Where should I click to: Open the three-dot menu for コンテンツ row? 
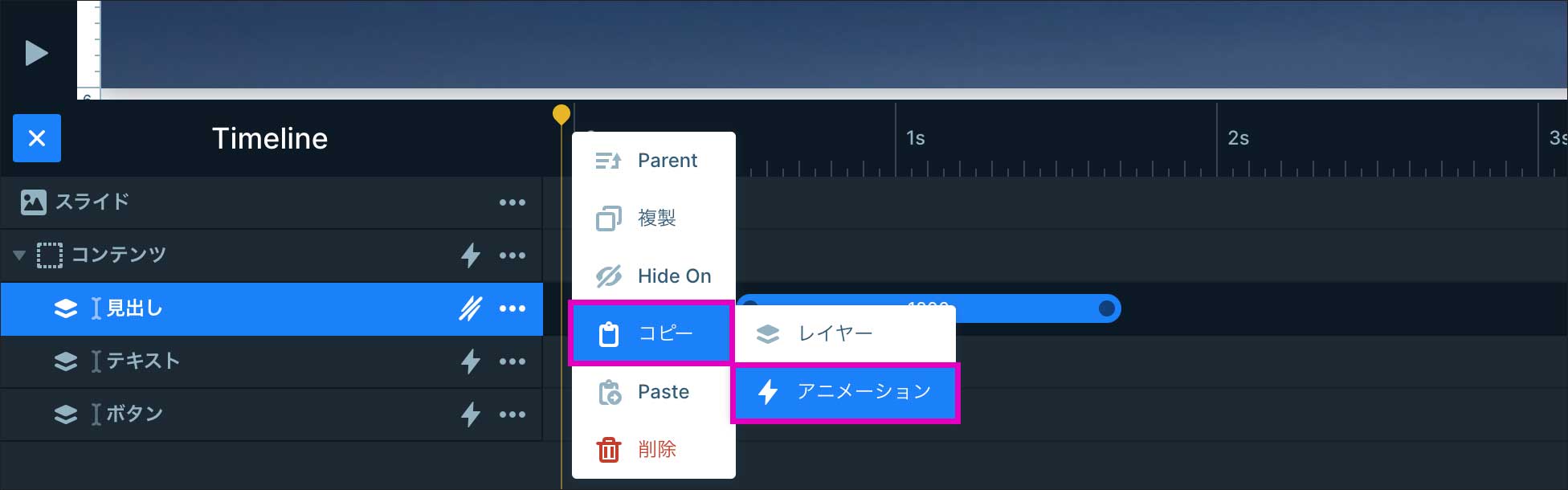pyautogui.click(x=512, y=255)
